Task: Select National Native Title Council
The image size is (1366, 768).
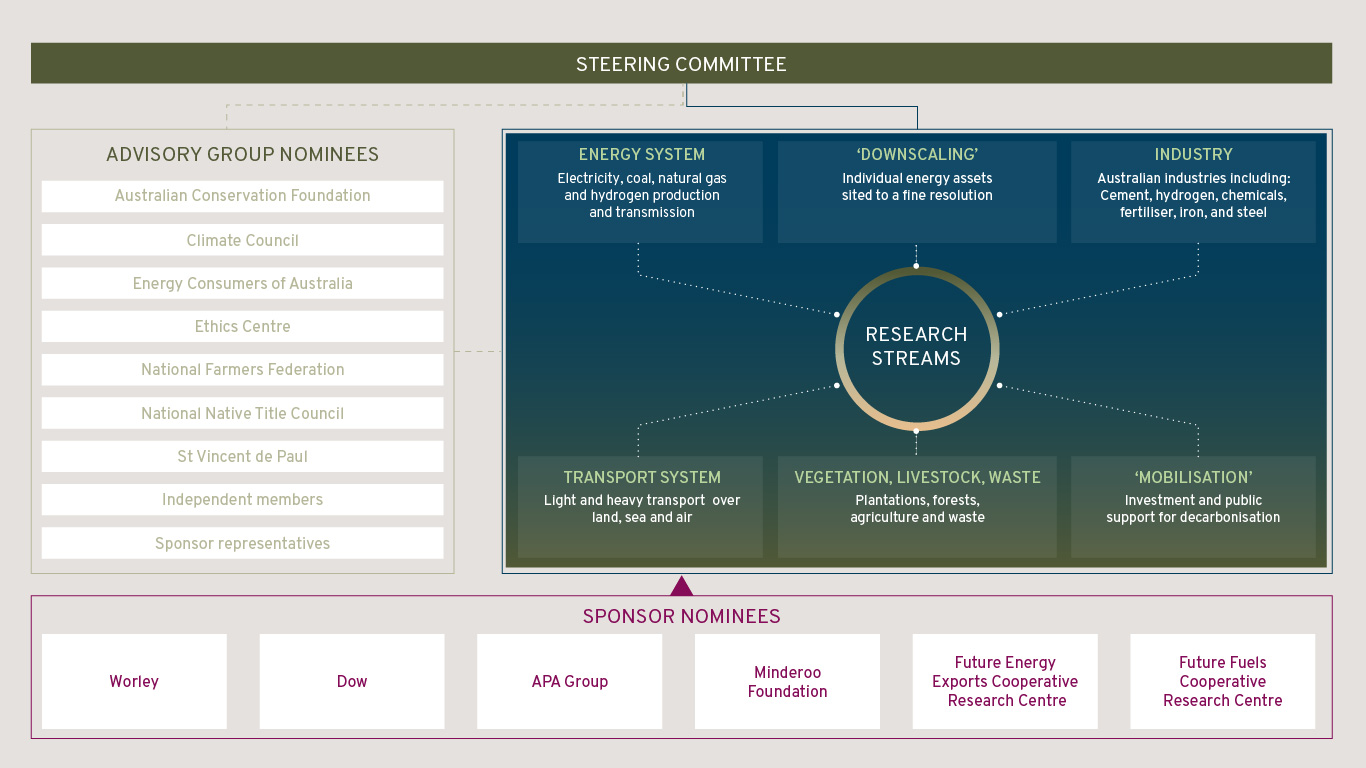Action: (242, 413)
